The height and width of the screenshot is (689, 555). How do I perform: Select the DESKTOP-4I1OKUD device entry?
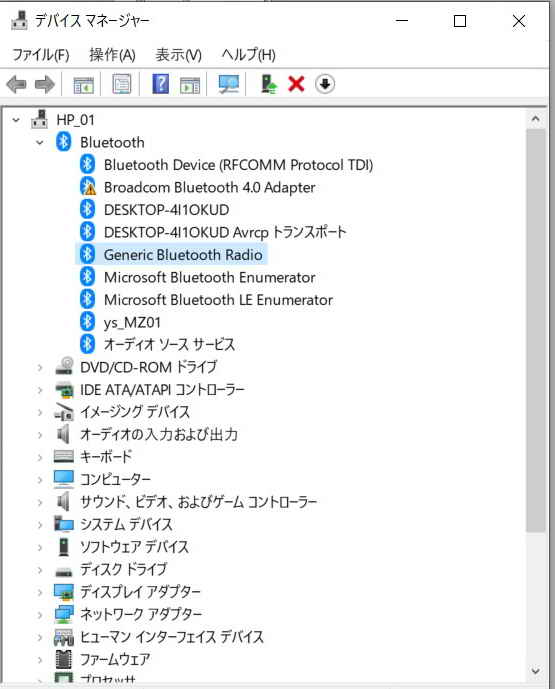[x=167, y=210]
